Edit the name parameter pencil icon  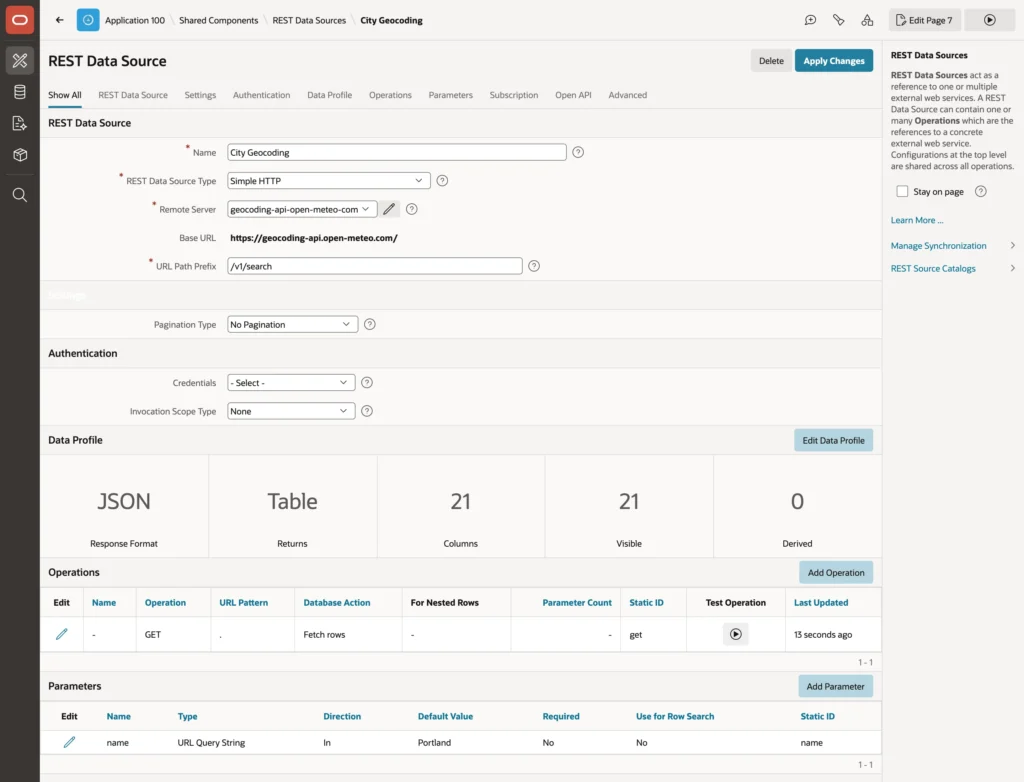pos(69,742)
